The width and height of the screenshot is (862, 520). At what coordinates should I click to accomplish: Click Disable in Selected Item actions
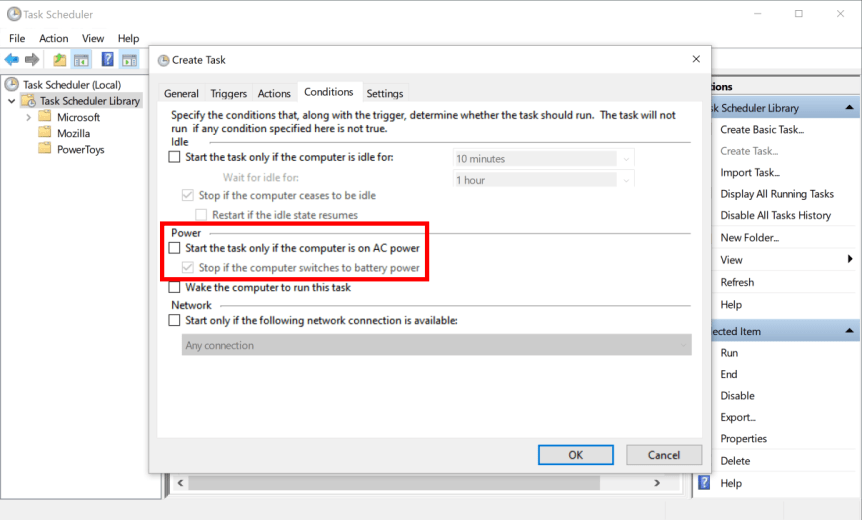point(737,396)
